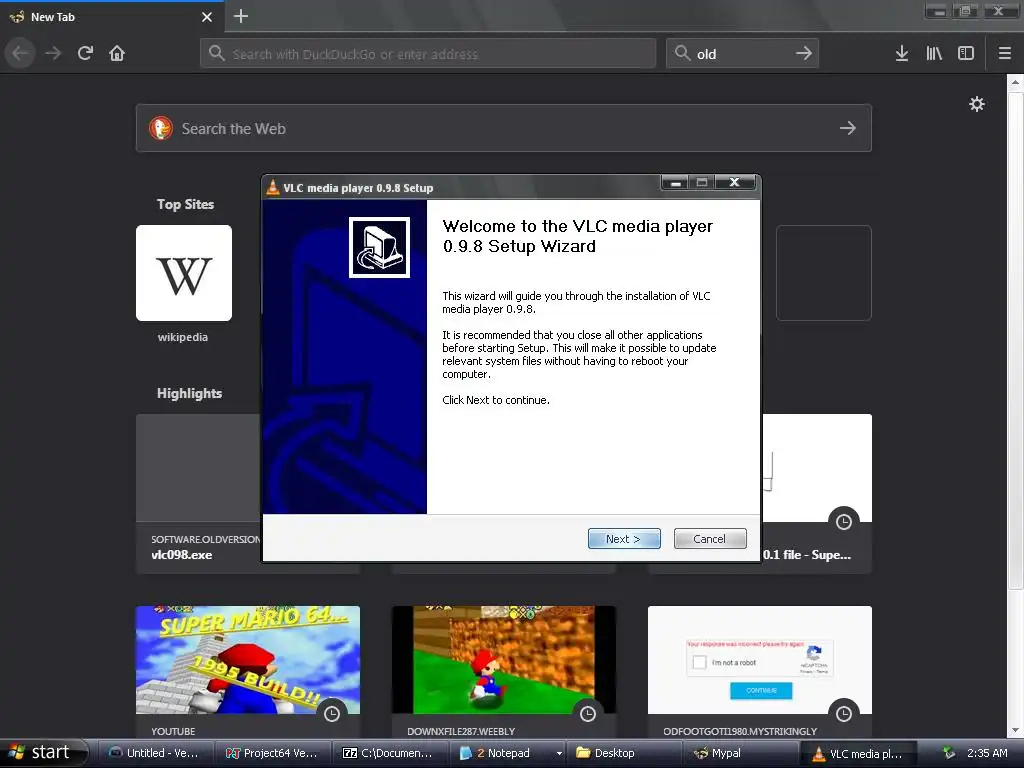
Task: Click the DuckDuckGo logo in search box
Action: [x=161, y=128]
